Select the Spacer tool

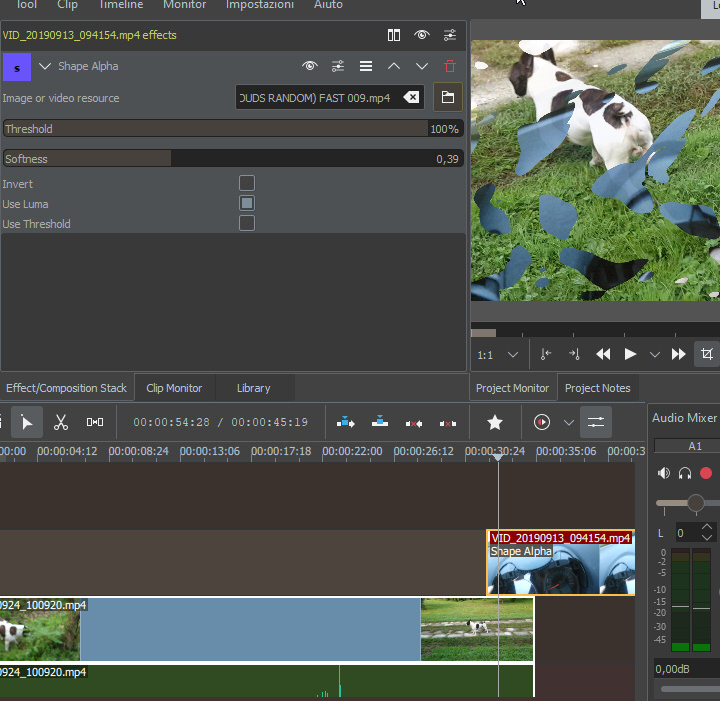tap(95, 422)
